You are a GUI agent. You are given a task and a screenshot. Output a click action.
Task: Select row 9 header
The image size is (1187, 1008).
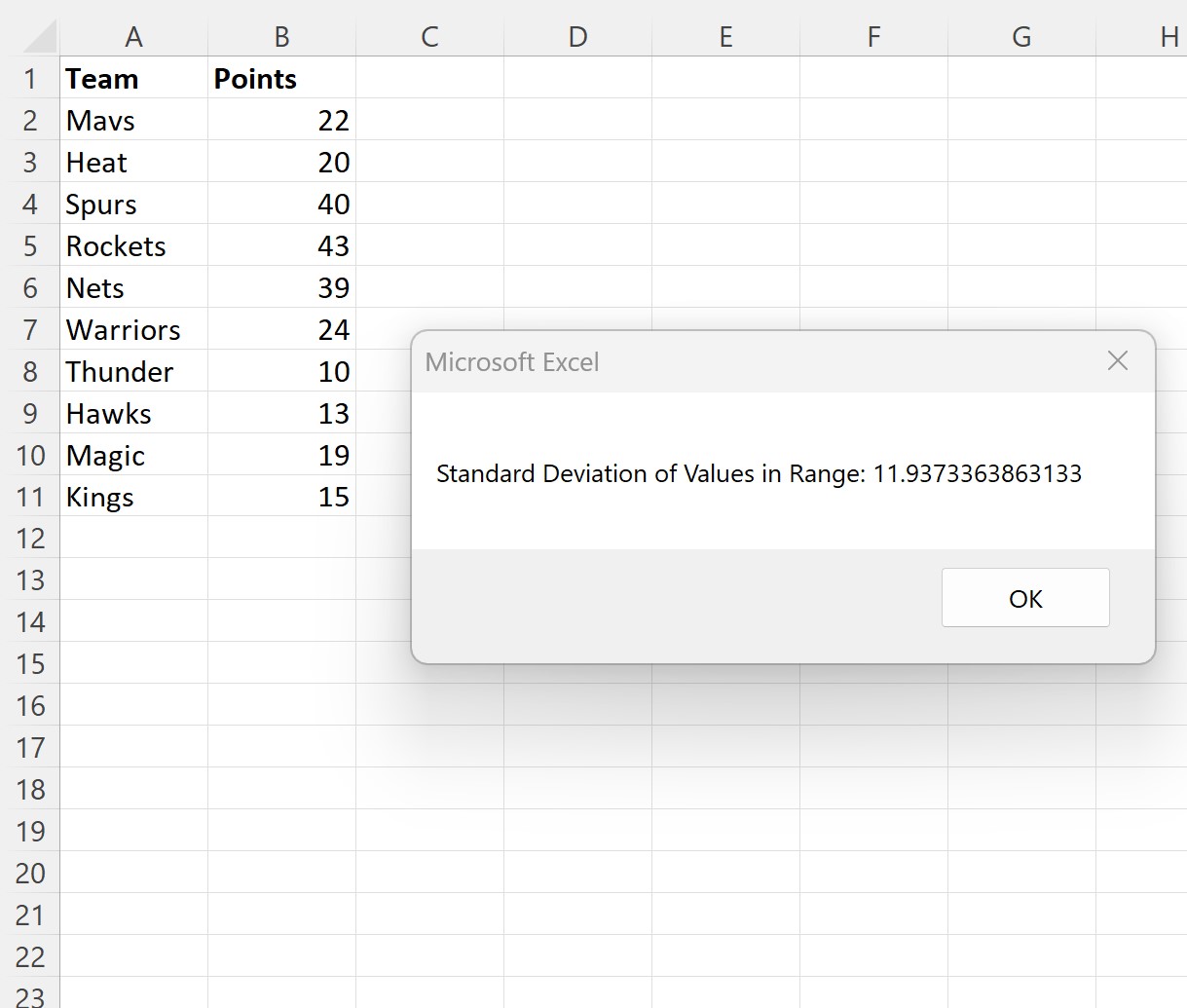click(30, 413)
